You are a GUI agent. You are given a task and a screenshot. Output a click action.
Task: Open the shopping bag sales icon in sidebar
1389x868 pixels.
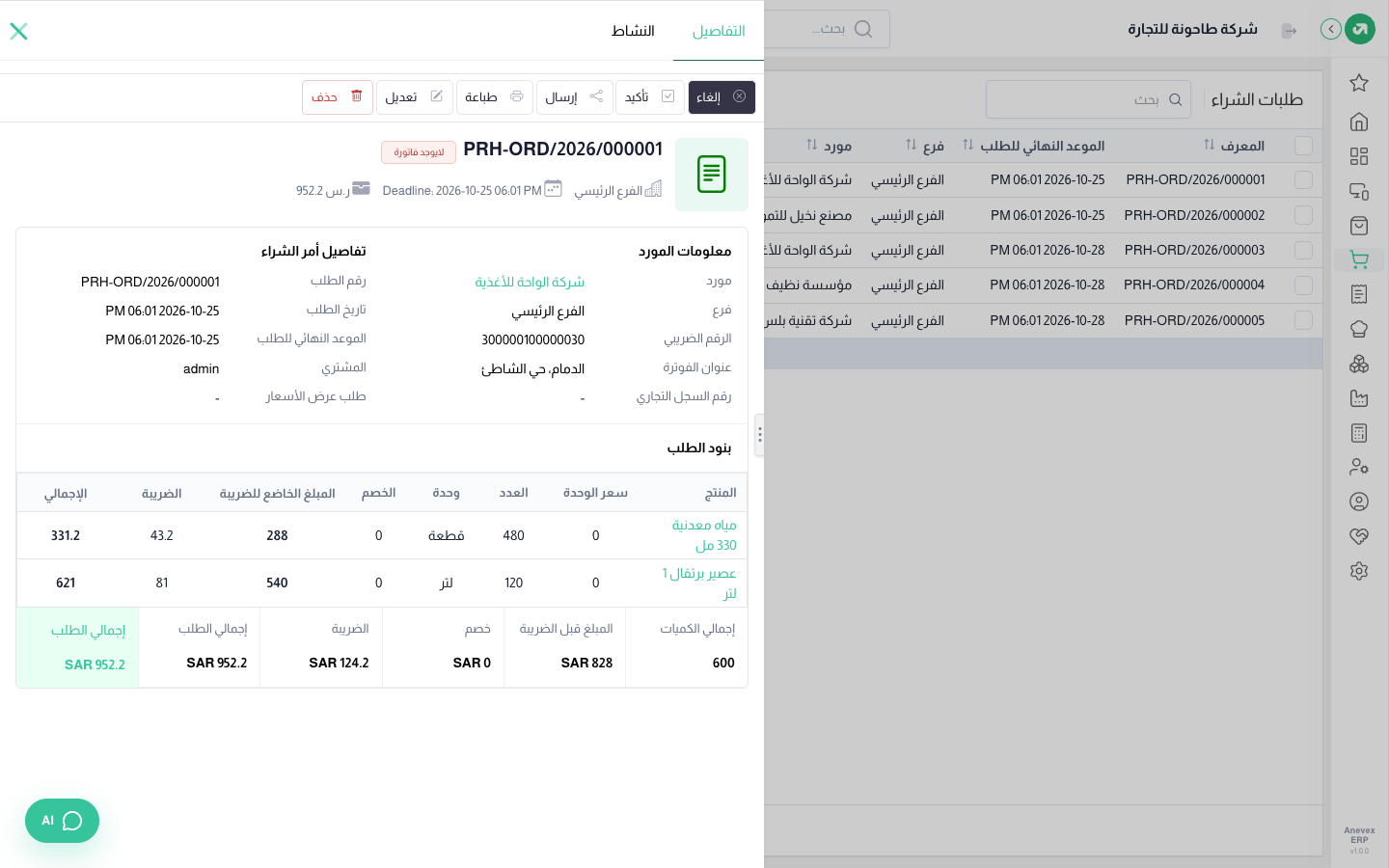[1359, 226]
